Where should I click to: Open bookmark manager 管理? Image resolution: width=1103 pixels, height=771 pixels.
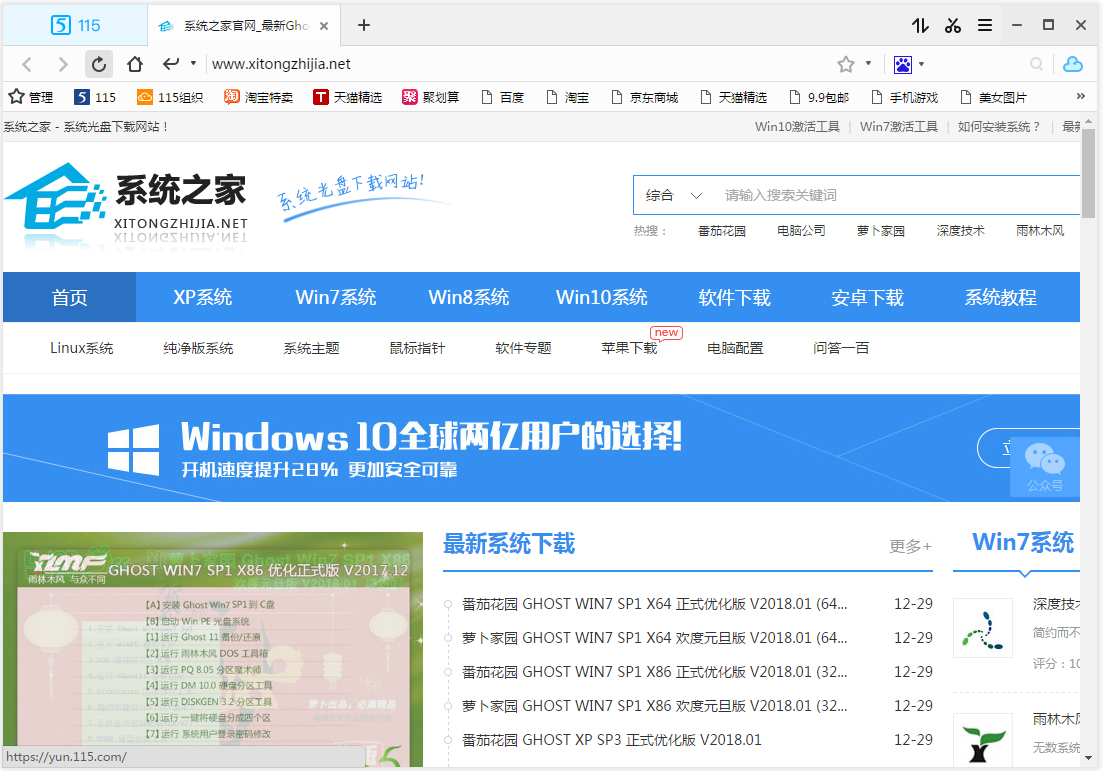[x=31, y=97]
